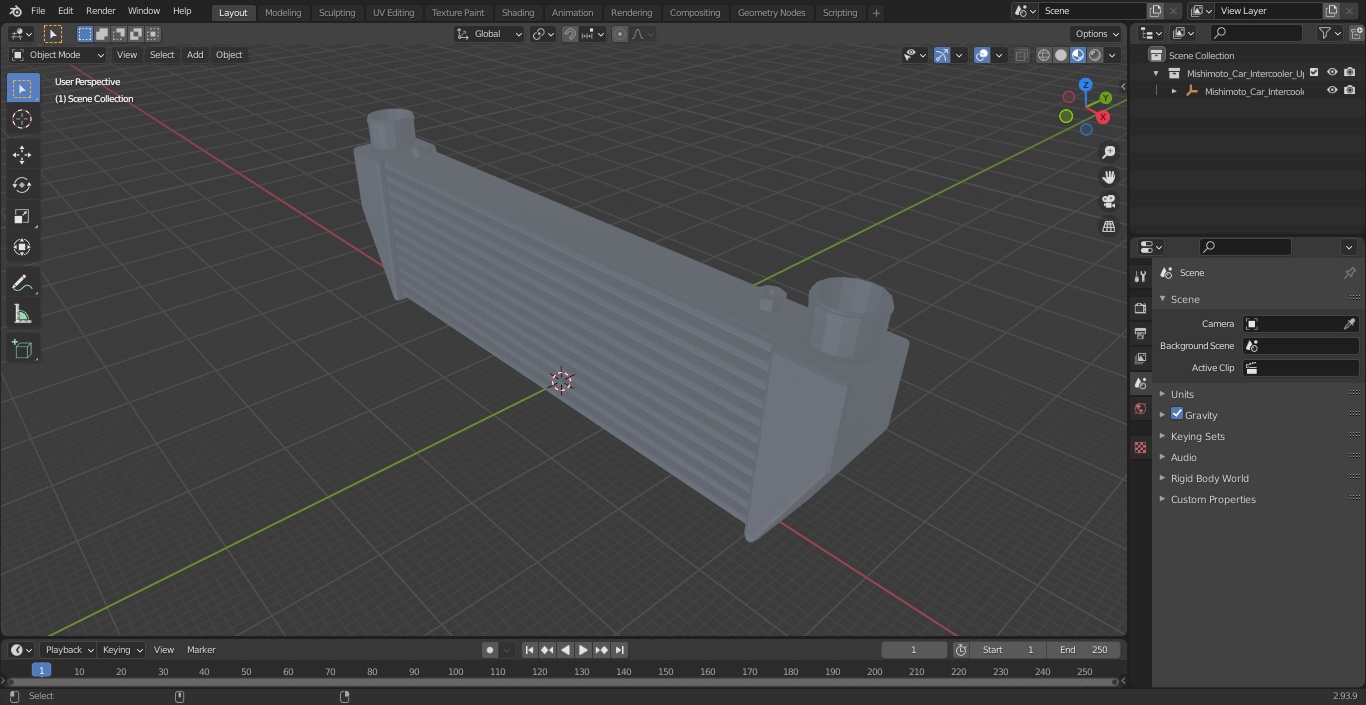This screenshot has width=1366, height=705.
Task: Select the Cursor tool in toolbar
Action: 22,119
